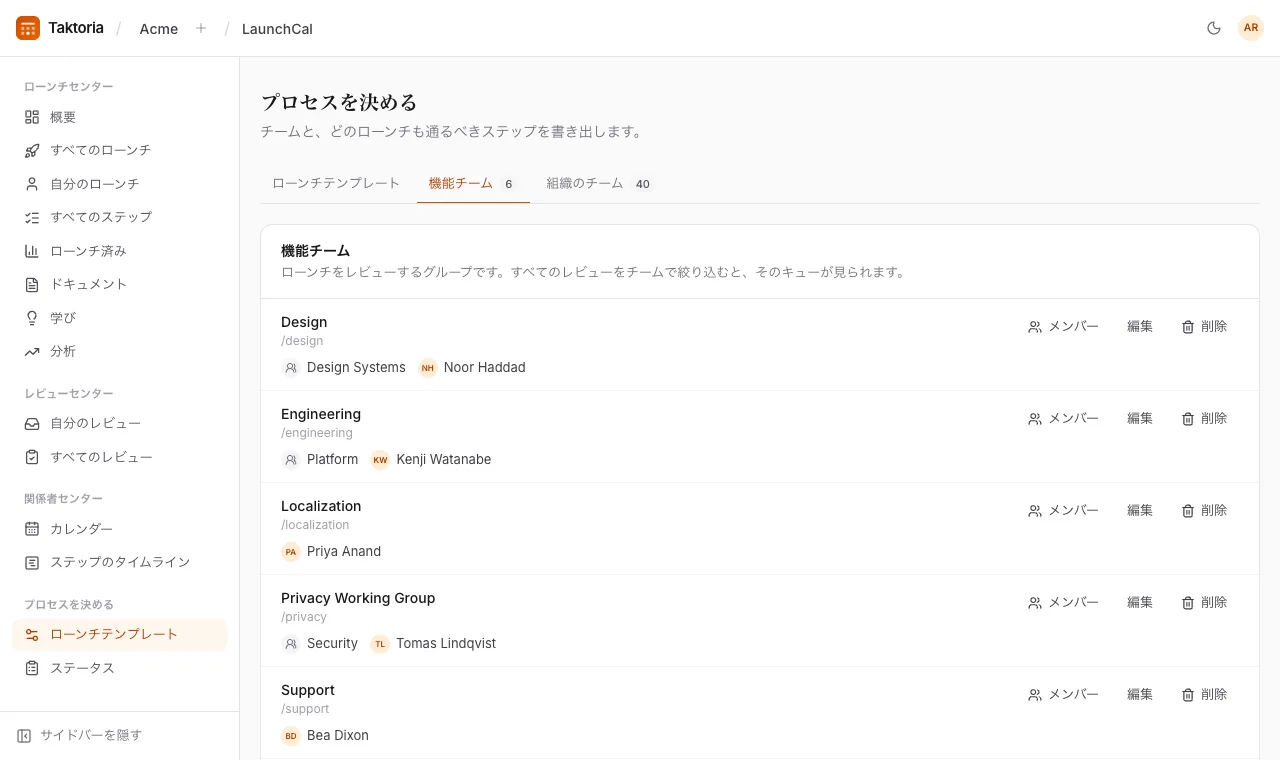Select the 機能チーム tab
Viewport: 1280px width, 760px height.
point(473,183)
